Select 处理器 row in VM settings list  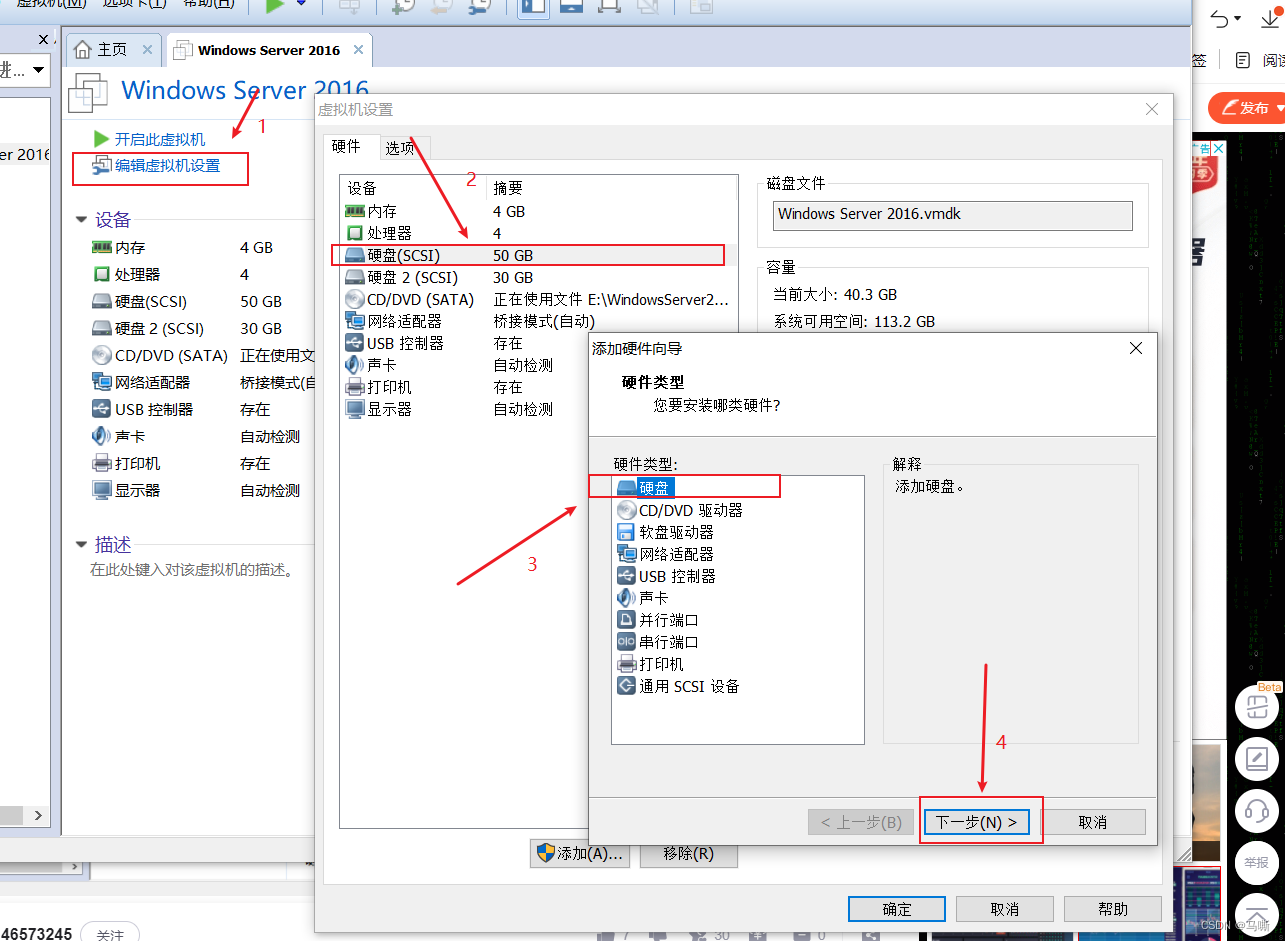click(x=539, y=233)
